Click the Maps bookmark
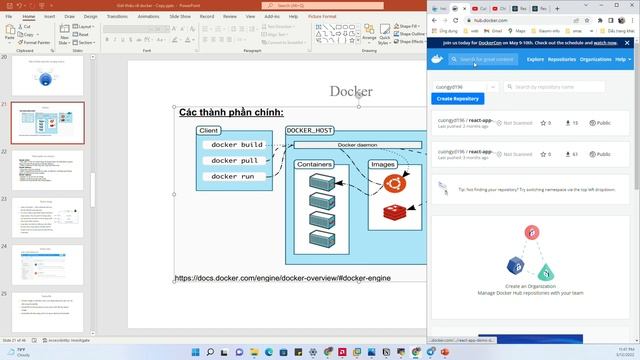Screen dimensions: 640x360 (x=516, y=31)
